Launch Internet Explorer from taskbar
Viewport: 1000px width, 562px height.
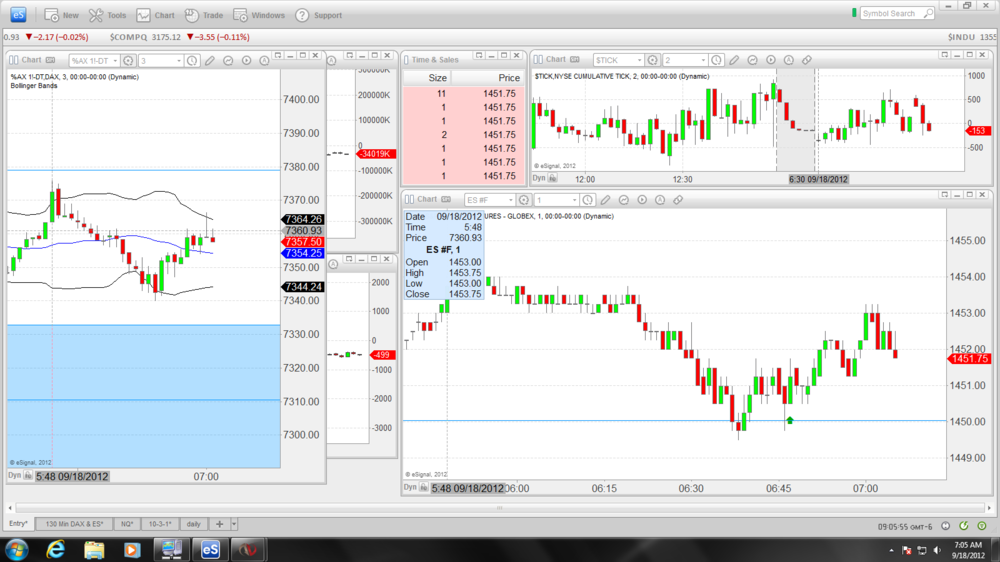(x=56, y=549)
